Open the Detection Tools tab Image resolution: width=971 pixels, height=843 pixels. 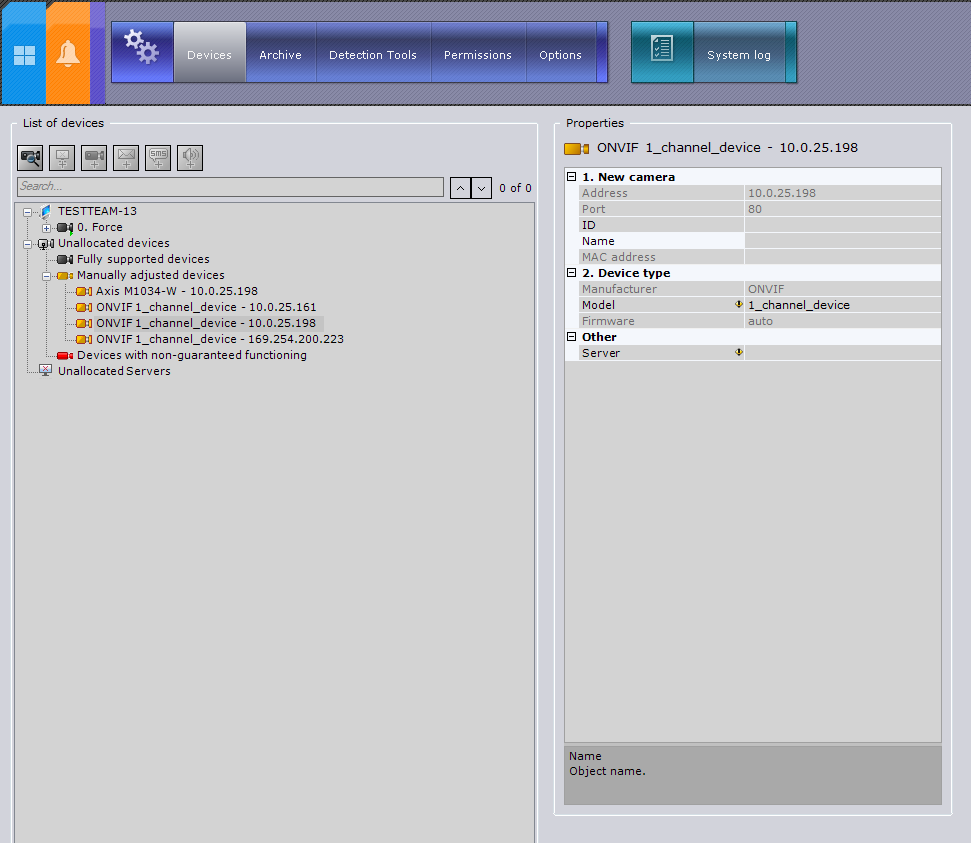click(x=373, y=55)
